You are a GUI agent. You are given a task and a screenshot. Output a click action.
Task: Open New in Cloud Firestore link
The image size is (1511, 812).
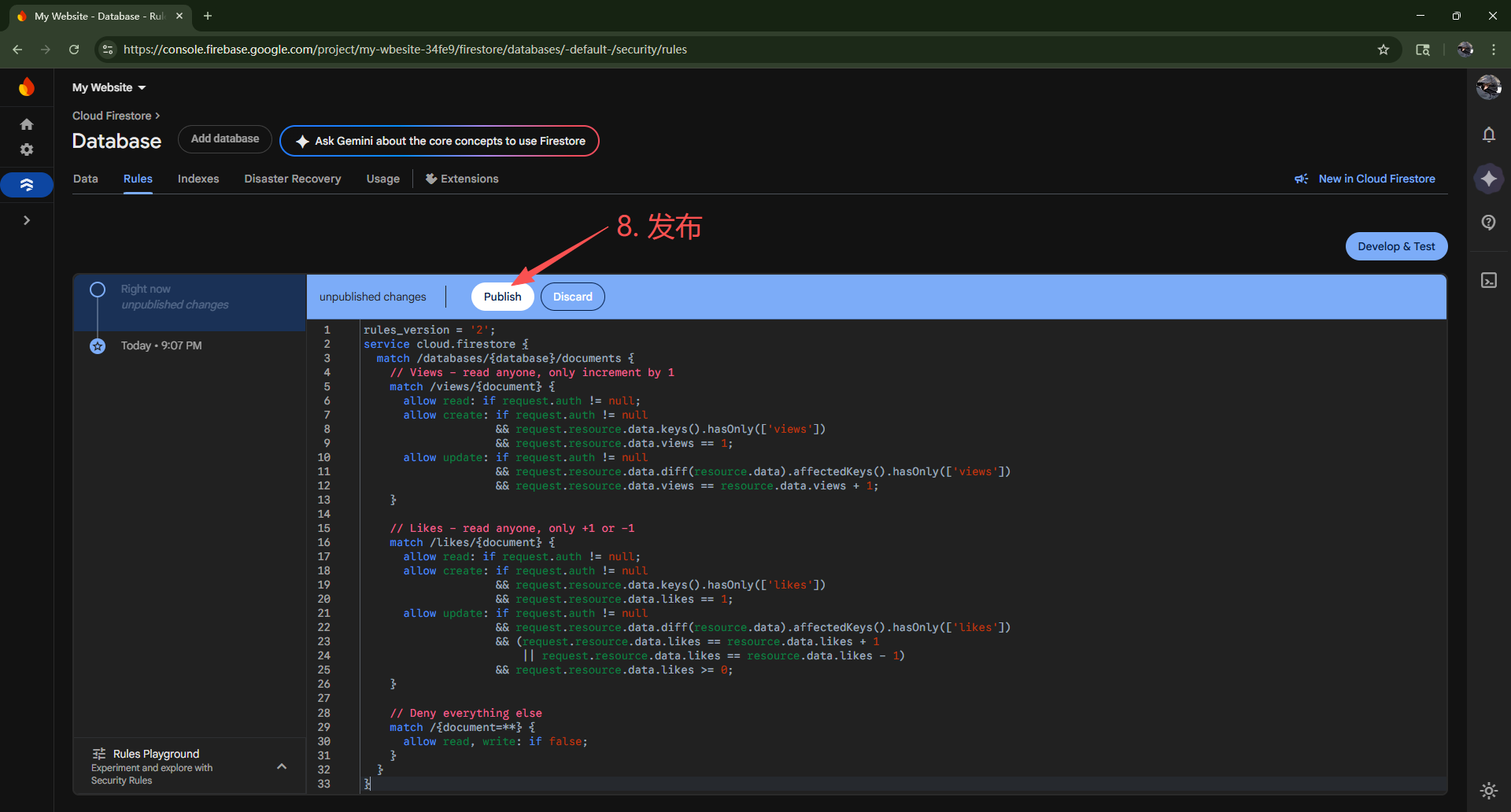[1376, 179]
